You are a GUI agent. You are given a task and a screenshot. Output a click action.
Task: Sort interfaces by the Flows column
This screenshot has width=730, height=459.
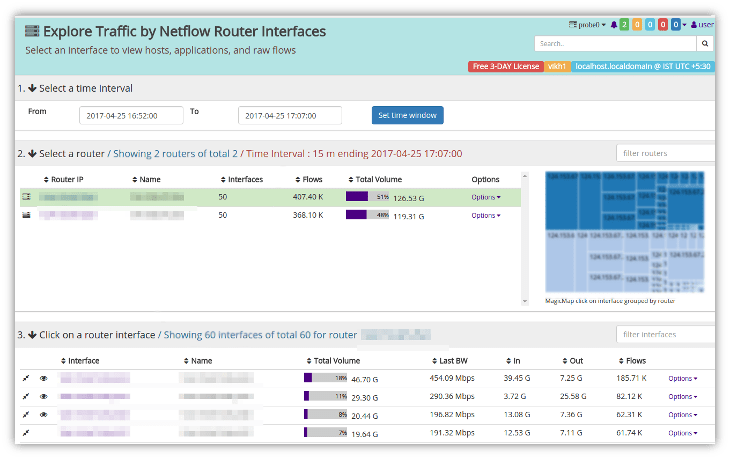click(632, 361)
